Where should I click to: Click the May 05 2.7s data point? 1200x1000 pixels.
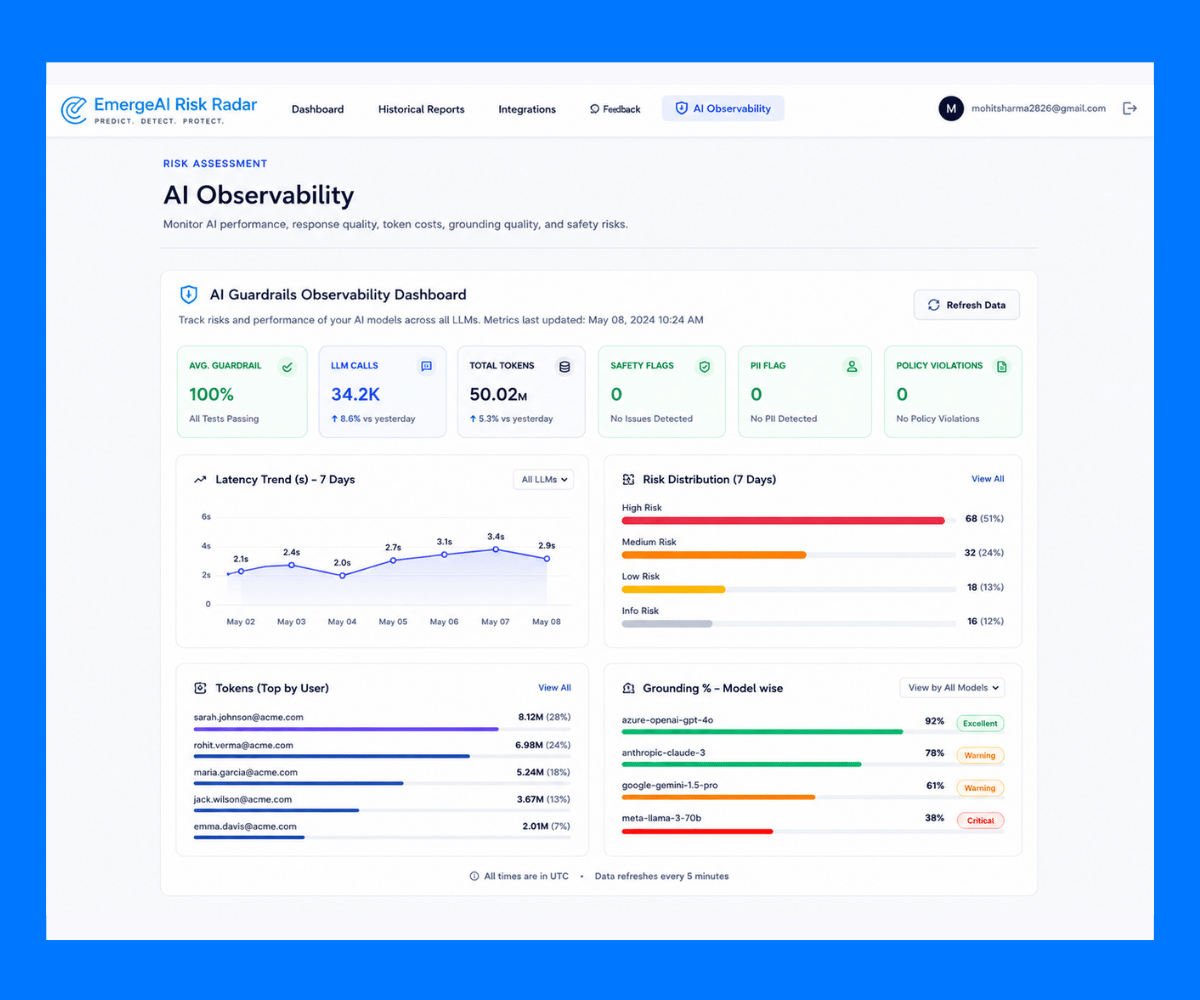pos(393,560)
